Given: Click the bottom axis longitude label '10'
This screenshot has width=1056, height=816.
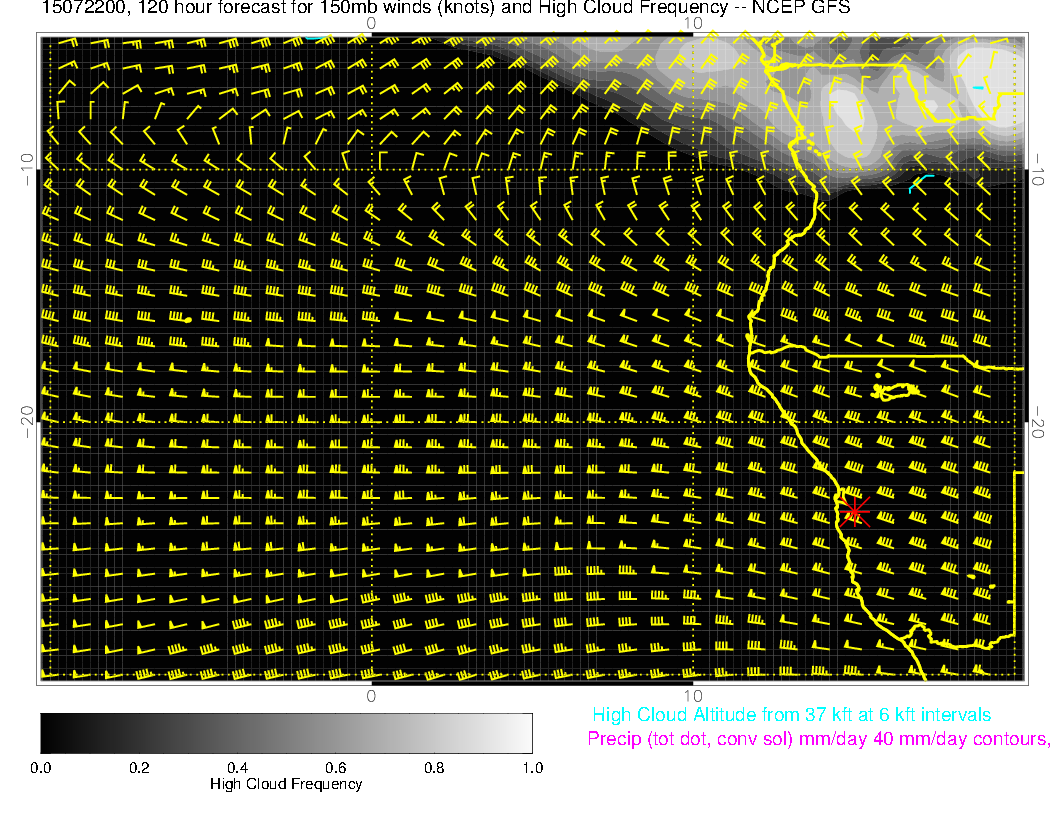Looking at the screenshot, I should (693, 696).
